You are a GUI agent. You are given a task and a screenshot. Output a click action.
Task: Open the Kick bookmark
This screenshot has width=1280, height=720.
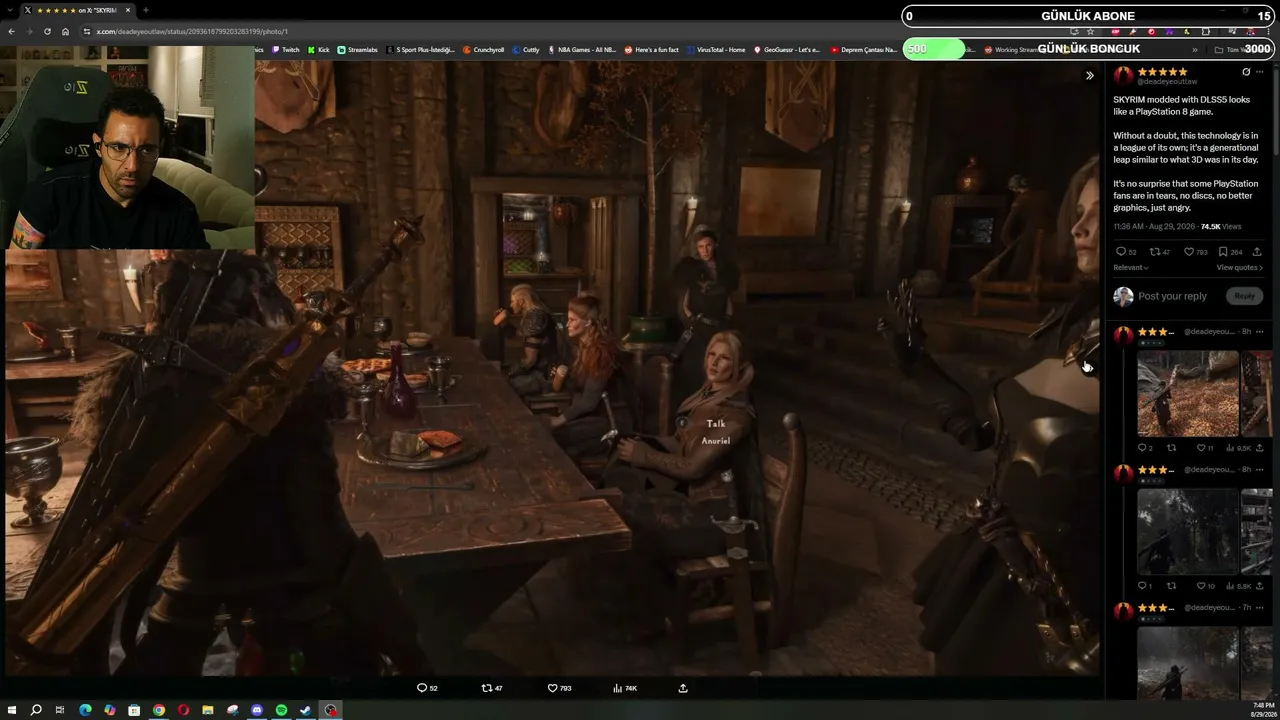click(319, 49)
